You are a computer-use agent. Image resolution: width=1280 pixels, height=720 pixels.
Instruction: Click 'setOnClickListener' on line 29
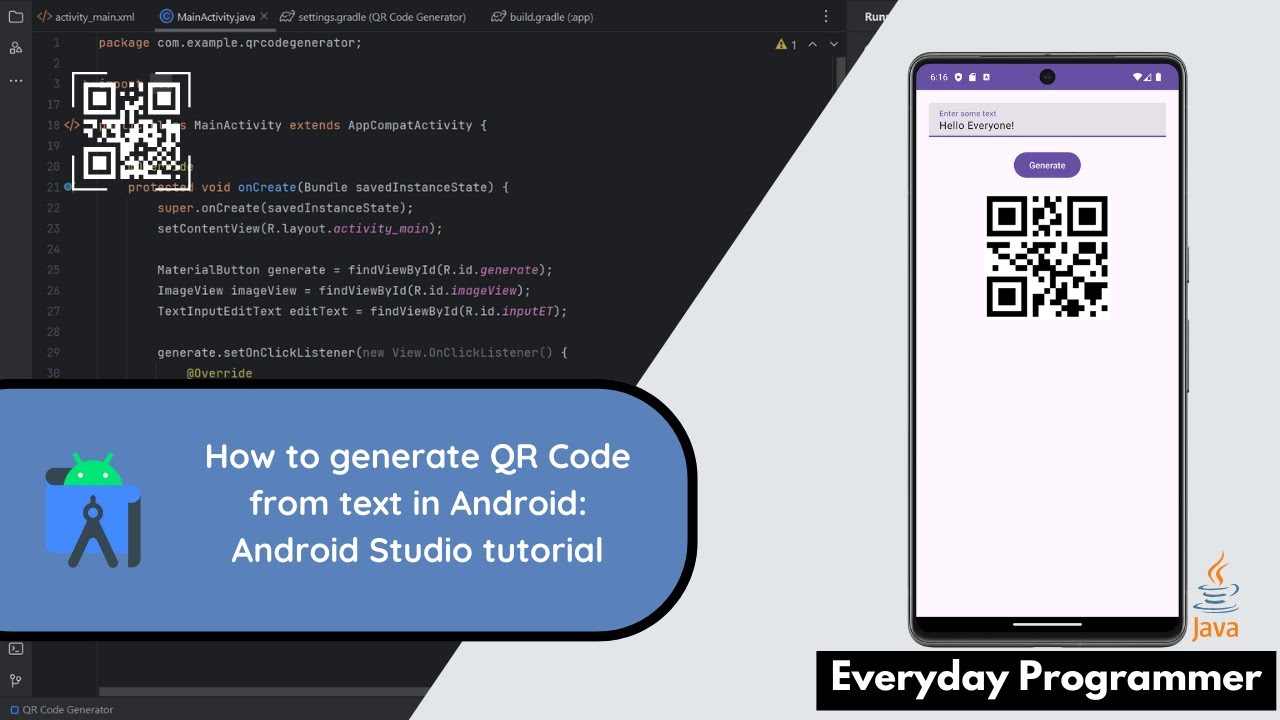tap(289, 352)
